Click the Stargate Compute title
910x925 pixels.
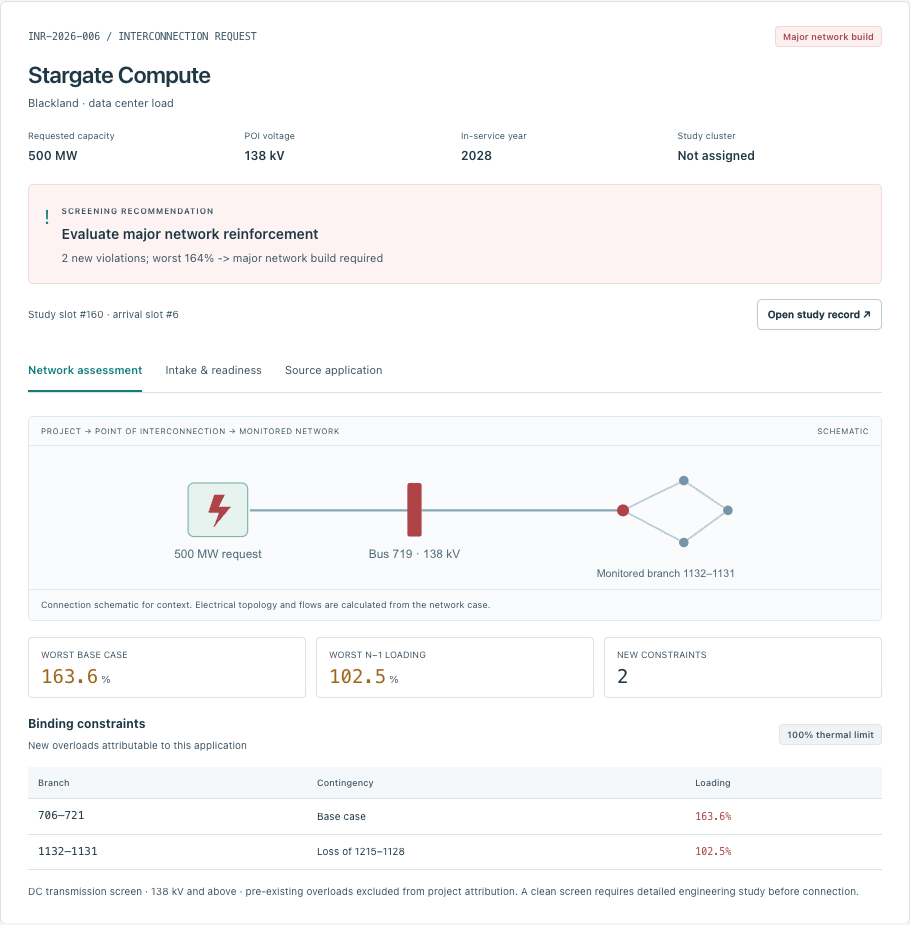(x=119, y=76)
